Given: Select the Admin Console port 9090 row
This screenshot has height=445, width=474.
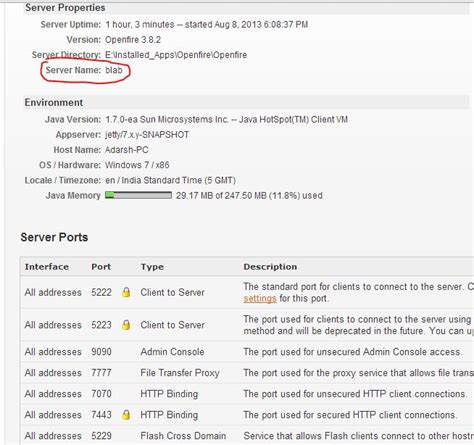Looking at the screenshot, I should tap(247, 352).
